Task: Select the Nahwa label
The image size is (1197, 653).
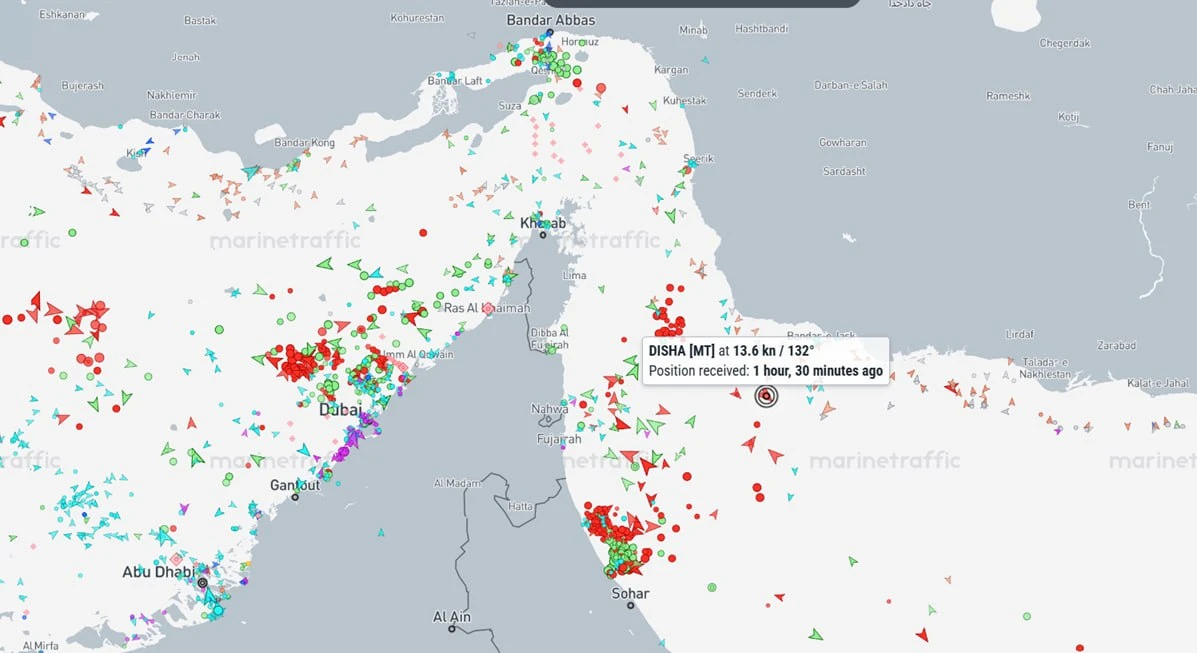Action: [x=550, y=409]
